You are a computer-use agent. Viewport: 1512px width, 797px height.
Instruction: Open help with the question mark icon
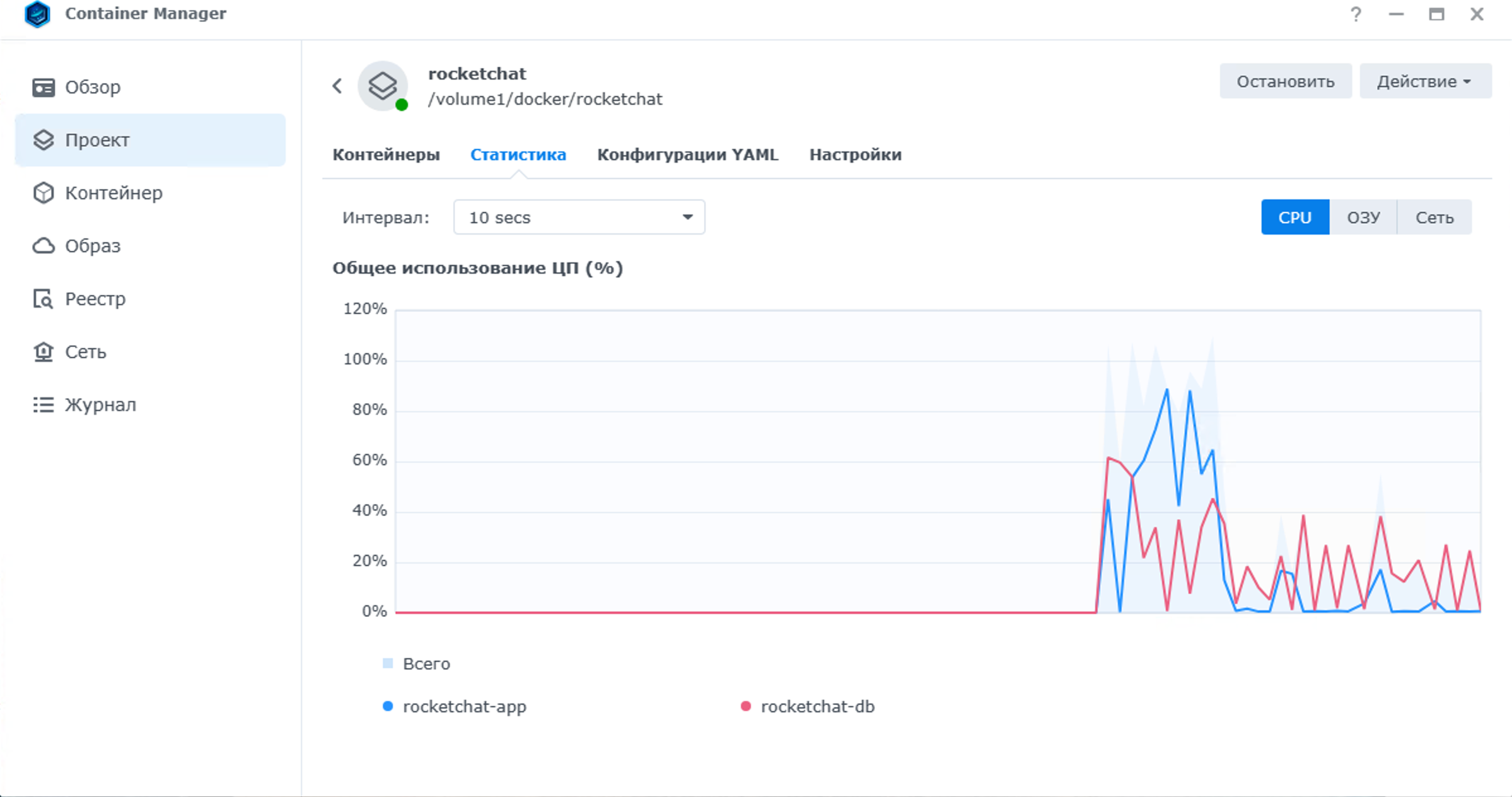(x=1356, y=14)
